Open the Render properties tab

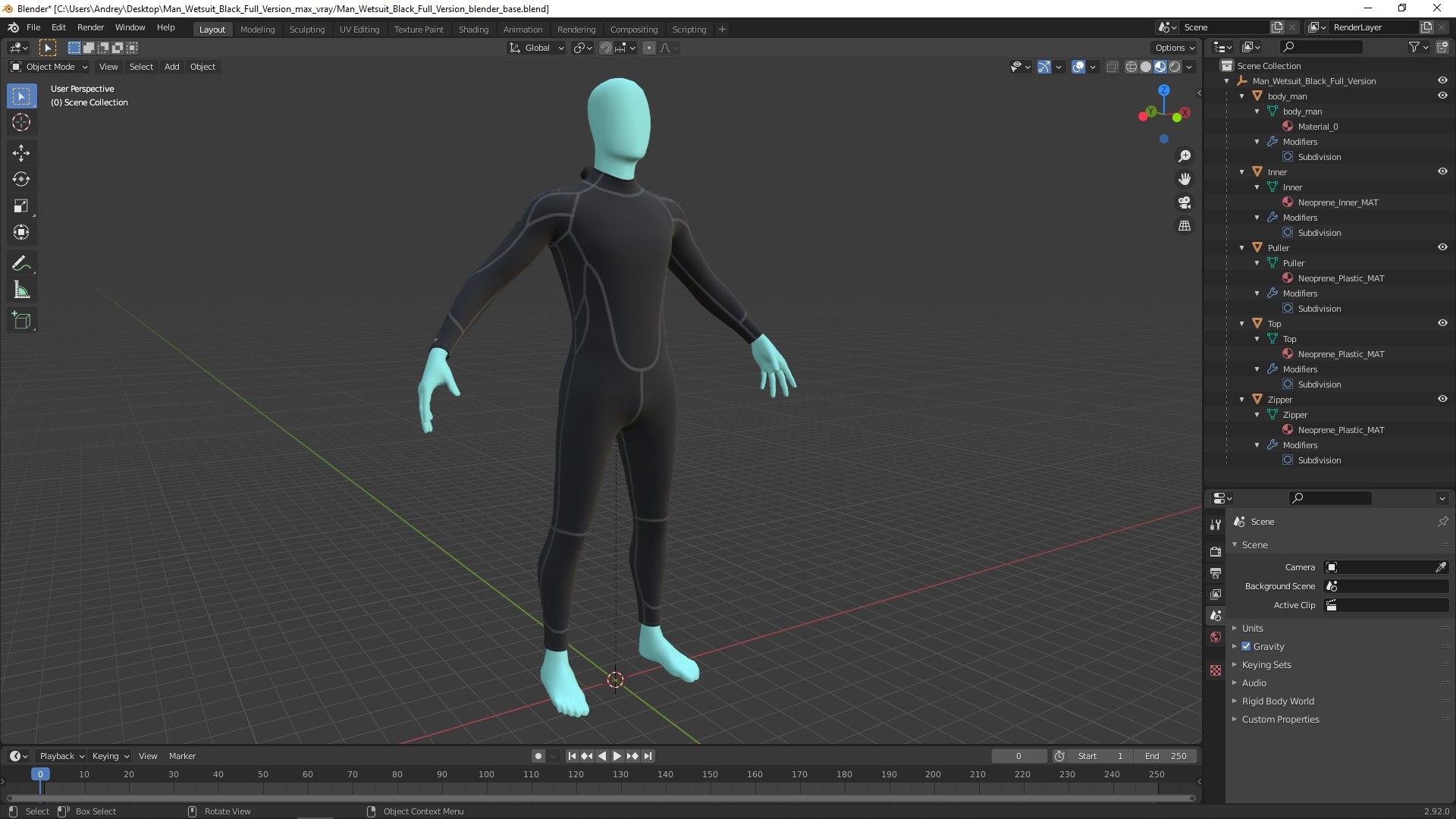click(1216, 551)
